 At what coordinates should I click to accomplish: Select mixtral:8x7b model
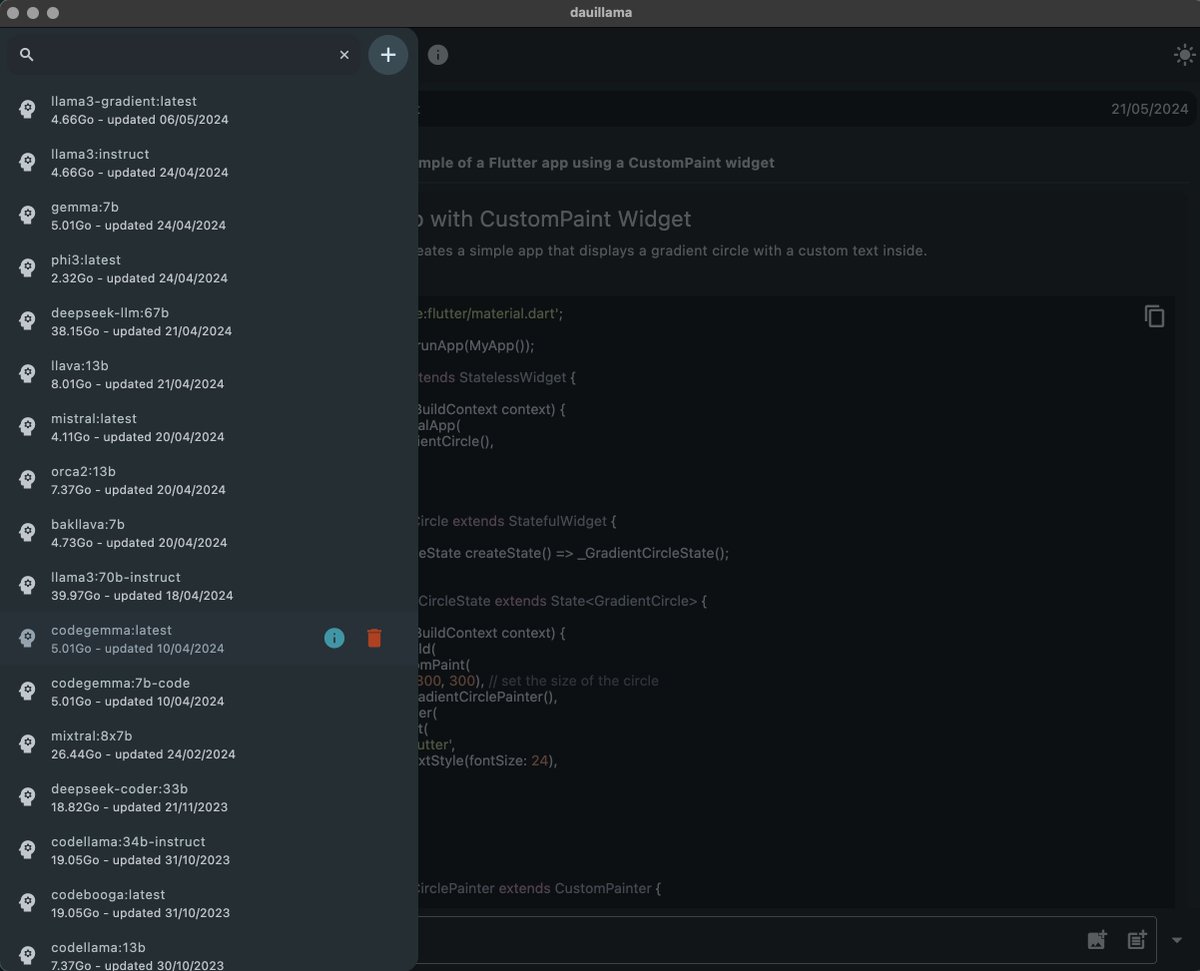click(209, 745)
